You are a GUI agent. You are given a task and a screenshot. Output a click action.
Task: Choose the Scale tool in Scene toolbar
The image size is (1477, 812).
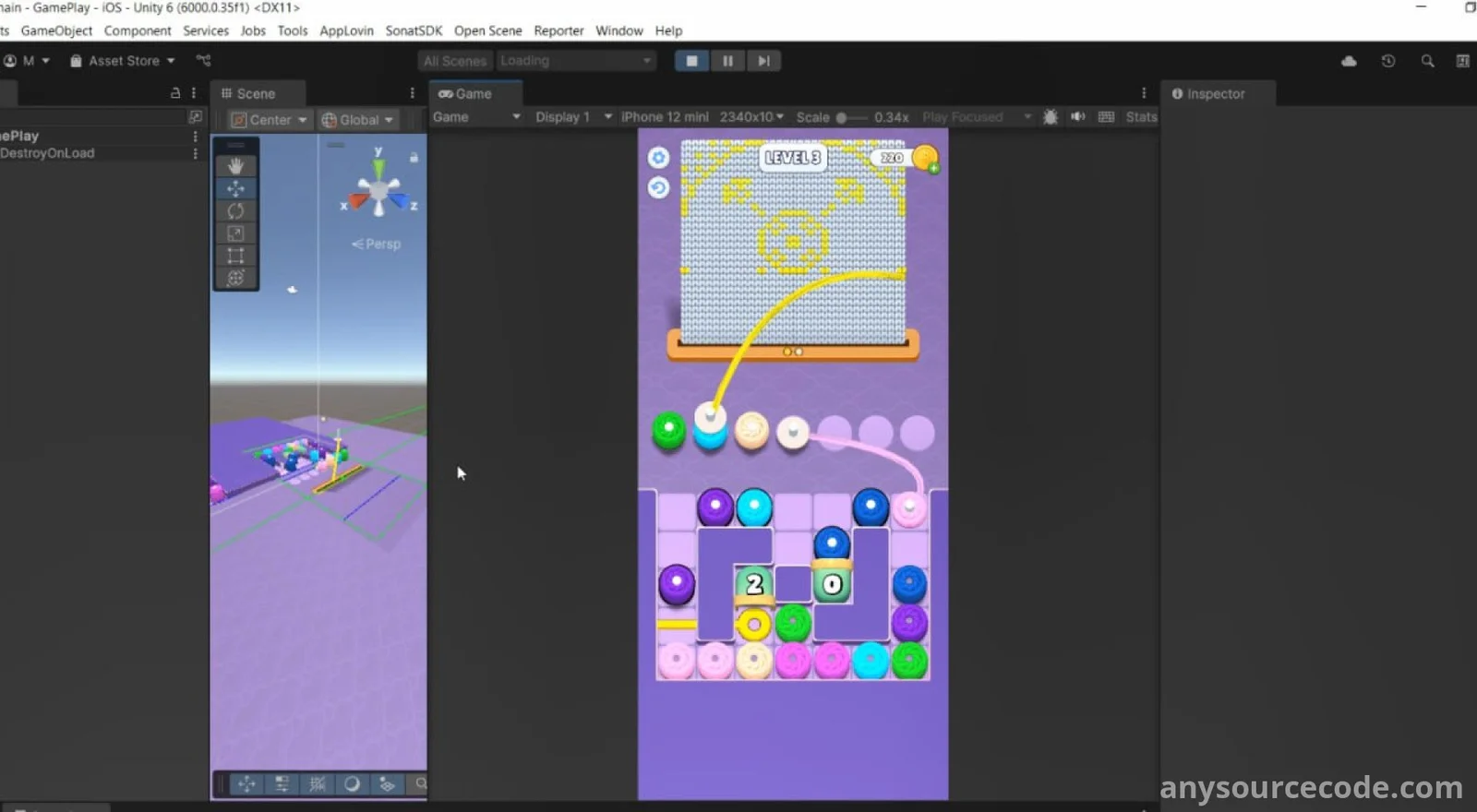pyautogui.click(x=235, y=233)
